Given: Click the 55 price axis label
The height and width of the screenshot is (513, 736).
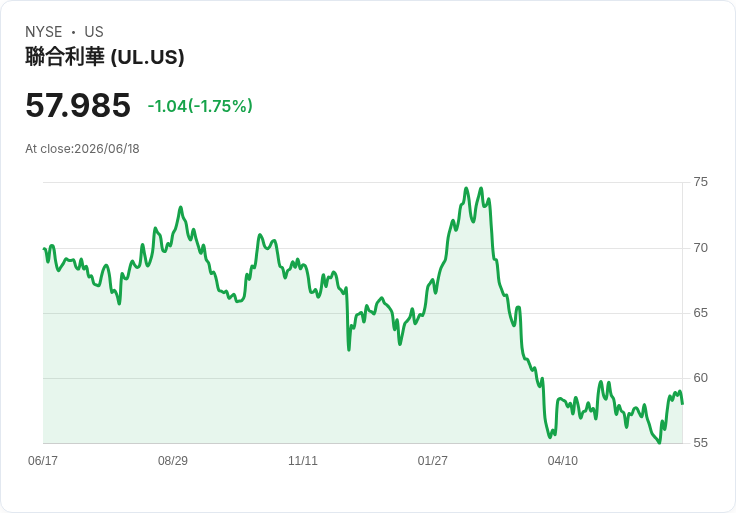Looking at the screenshot, I should [700, 443].
